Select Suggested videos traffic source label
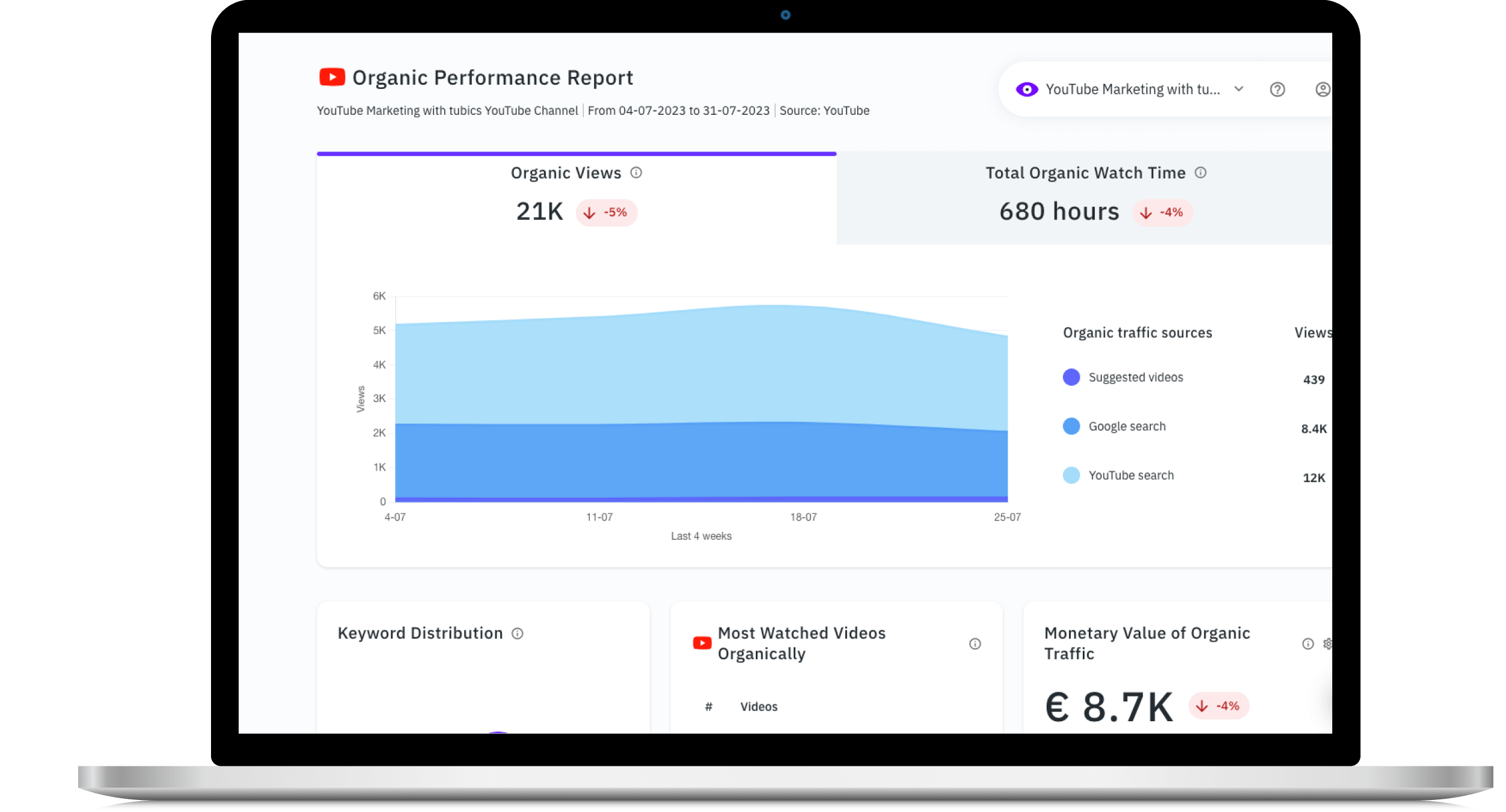 pyautogui.click(x=1136, y=377)
